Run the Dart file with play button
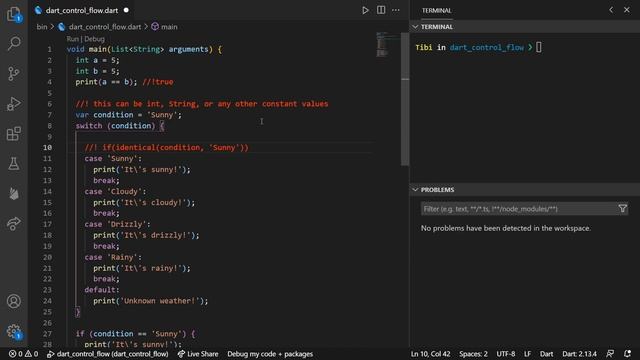The height and width of the screenshot is (360, 640). 365,10
